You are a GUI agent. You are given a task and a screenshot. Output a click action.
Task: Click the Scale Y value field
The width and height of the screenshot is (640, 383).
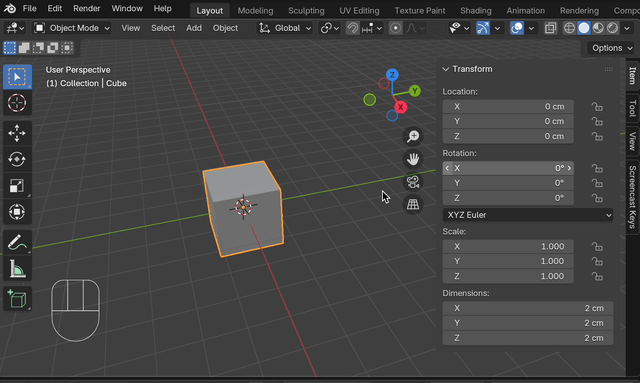[x=508, y=261]
